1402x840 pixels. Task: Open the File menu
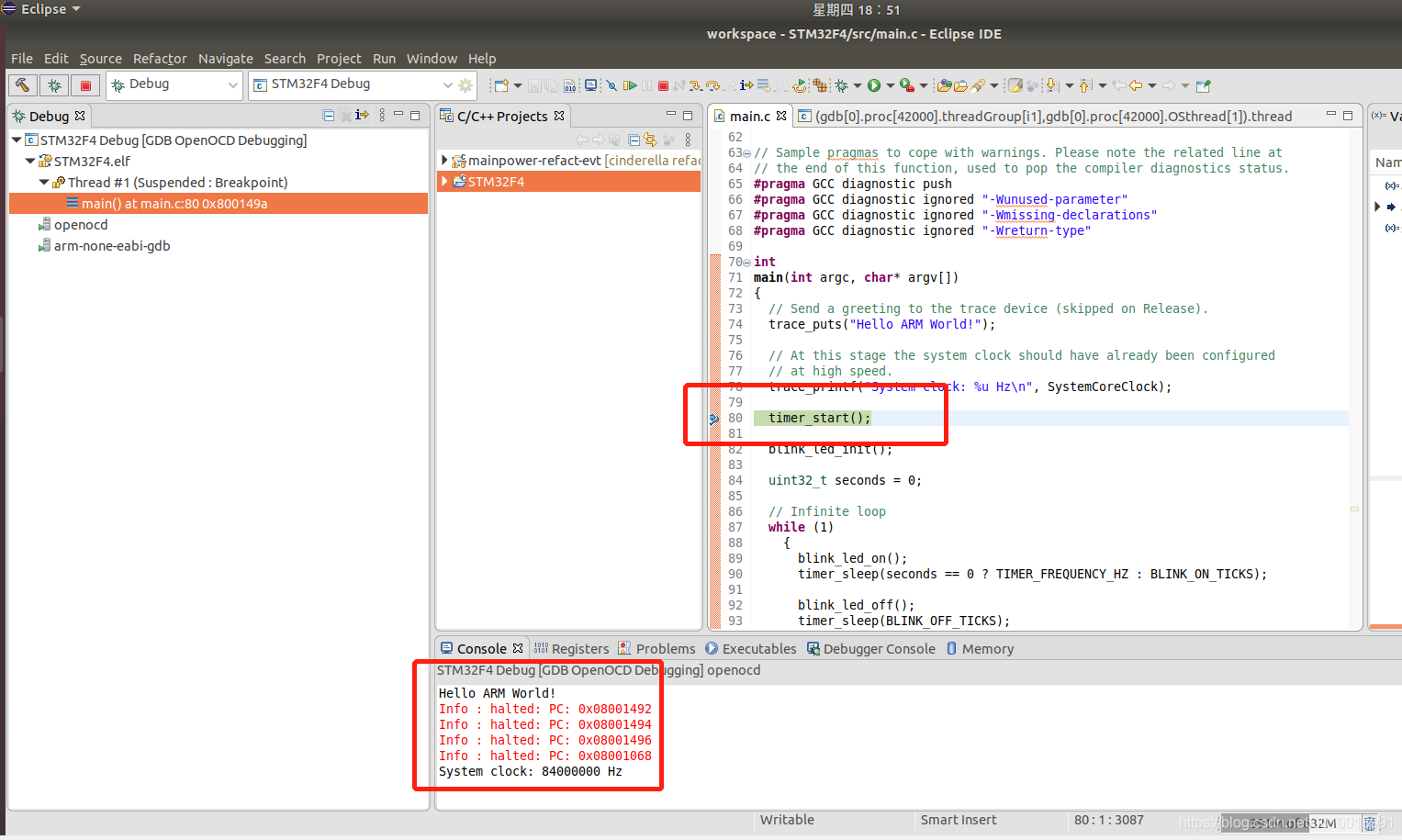point(22,59)
